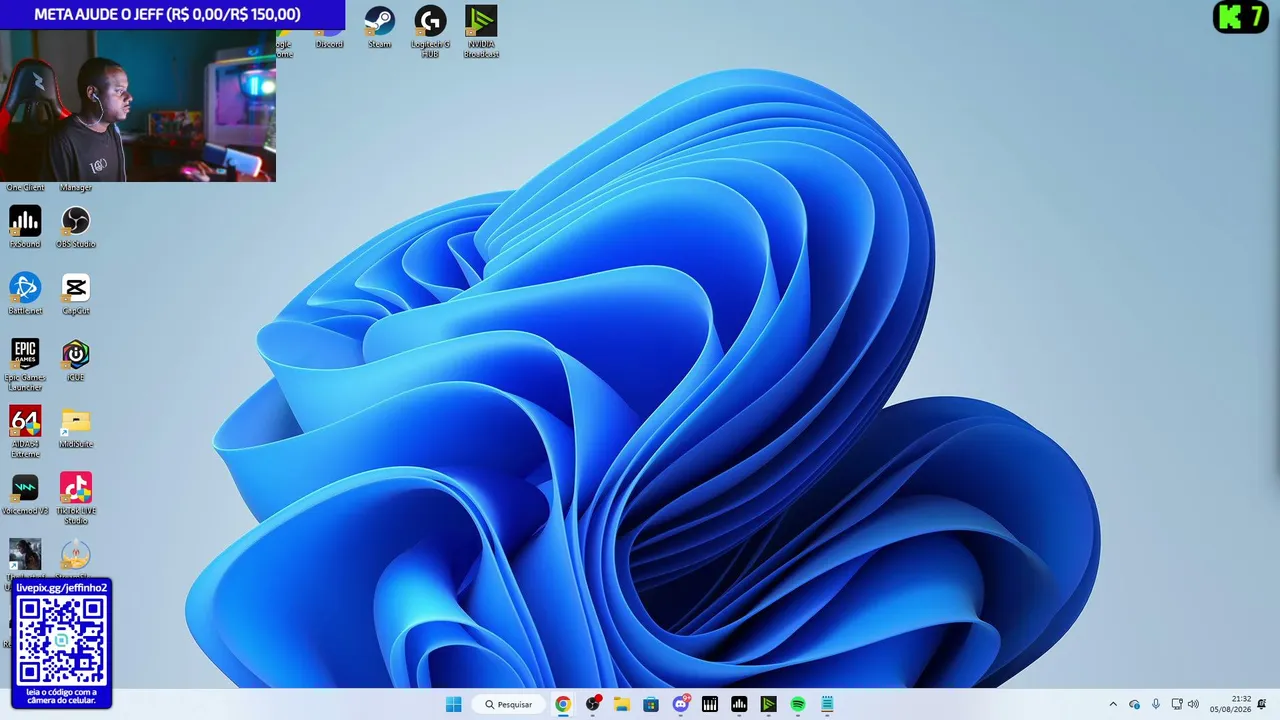Open network status in system tray
This screenshot has height=720, width=1280.
click(1177, 704)
